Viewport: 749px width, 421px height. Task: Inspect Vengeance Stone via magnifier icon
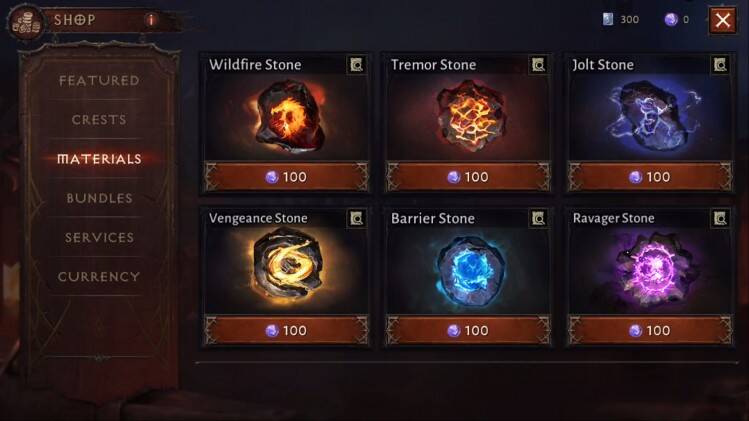coord(356,218)
